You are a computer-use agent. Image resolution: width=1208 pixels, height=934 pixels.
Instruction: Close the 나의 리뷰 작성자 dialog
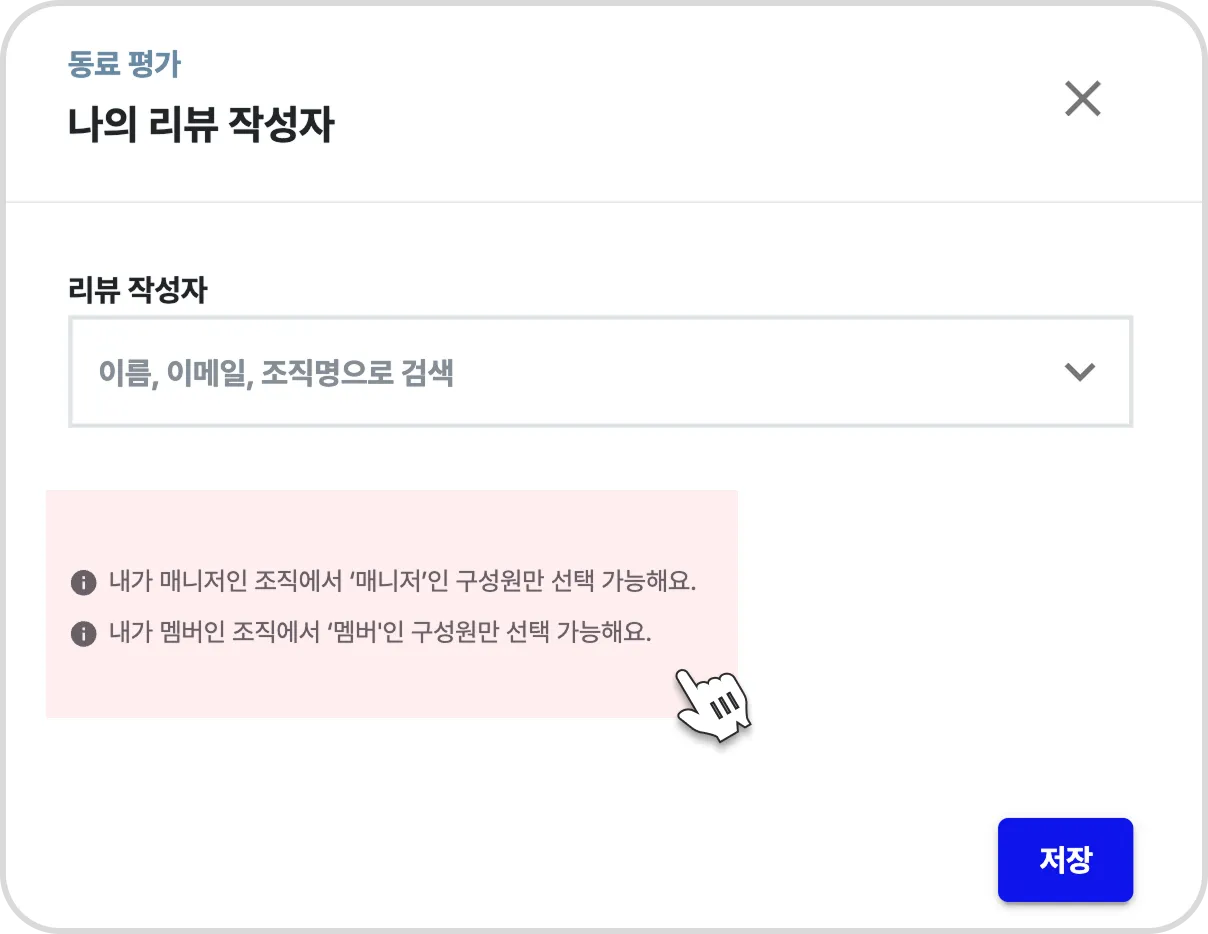pos(1083,99)
